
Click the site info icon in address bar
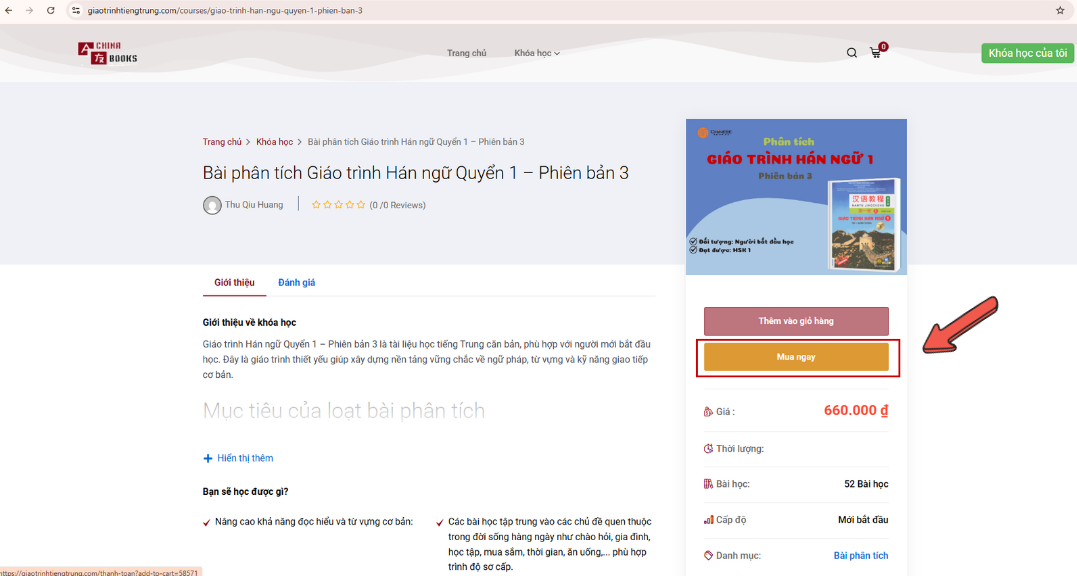[75, 12]
